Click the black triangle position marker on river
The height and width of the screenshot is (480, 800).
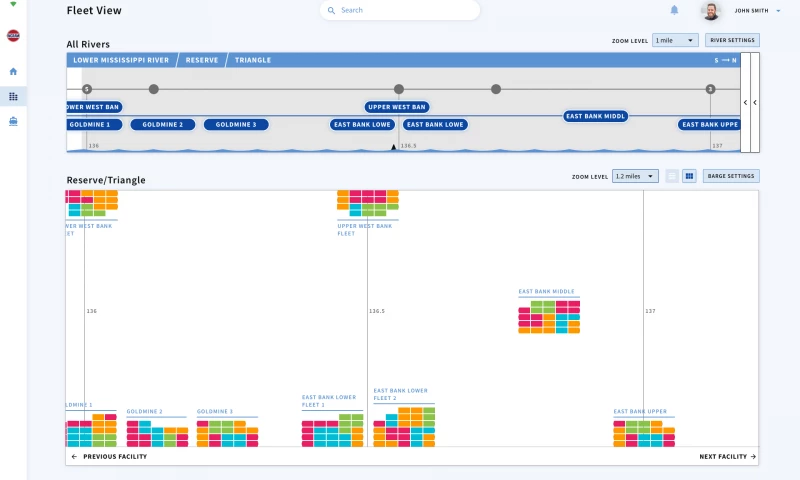pos(393,147)
